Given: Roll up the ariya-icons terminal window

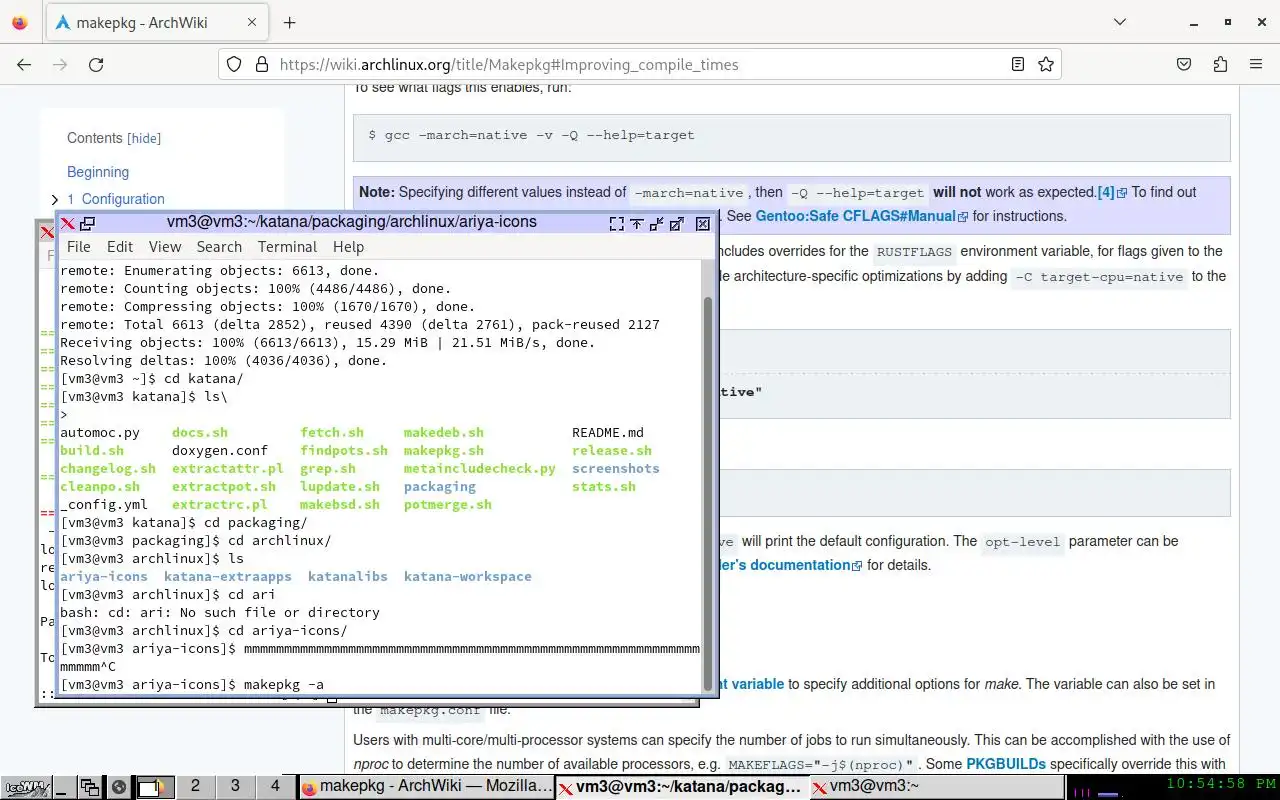Looking at the screenshot, I should tap(636, 224).
